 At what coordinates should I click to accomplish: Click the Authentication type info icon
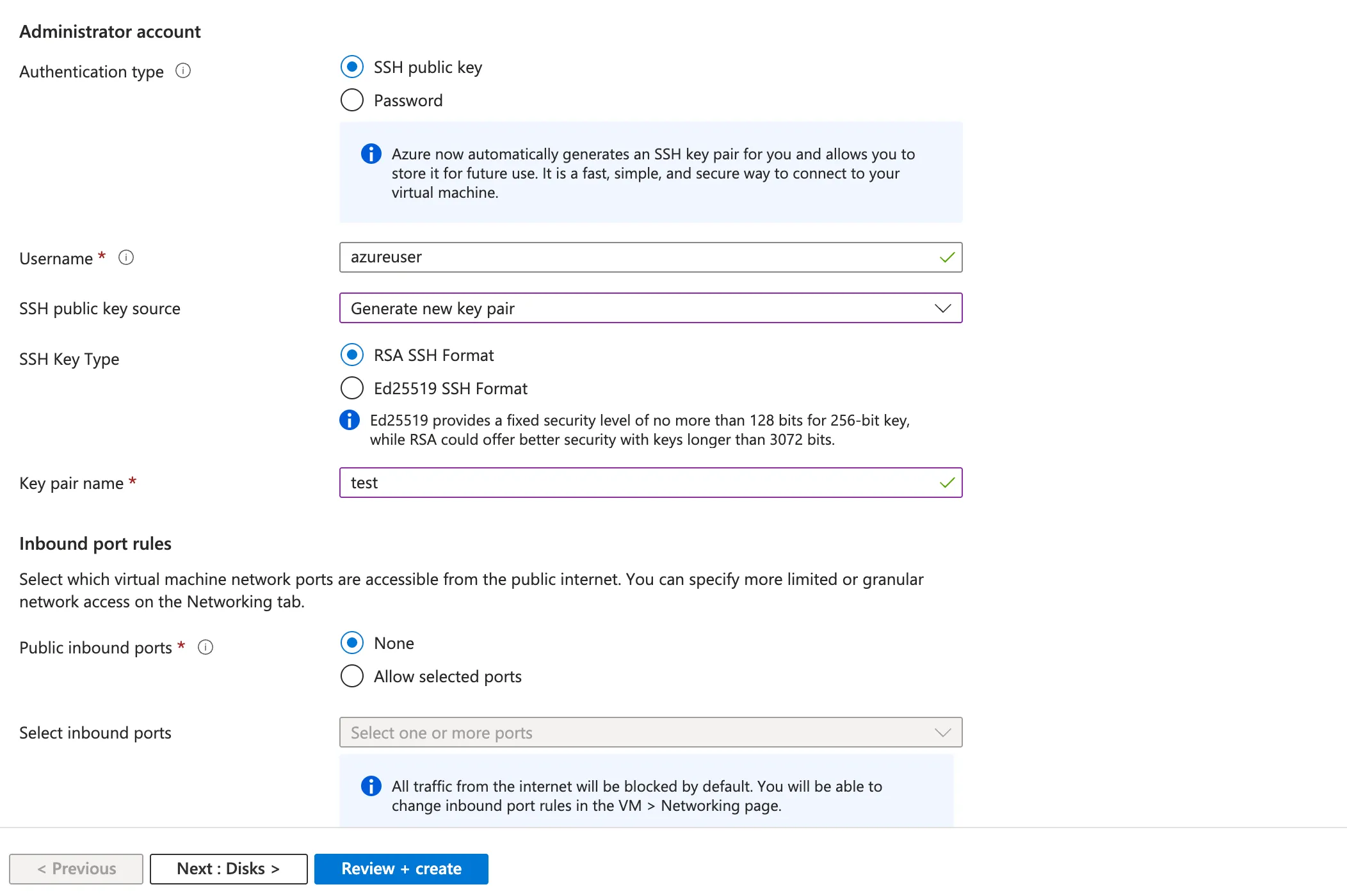183,70
